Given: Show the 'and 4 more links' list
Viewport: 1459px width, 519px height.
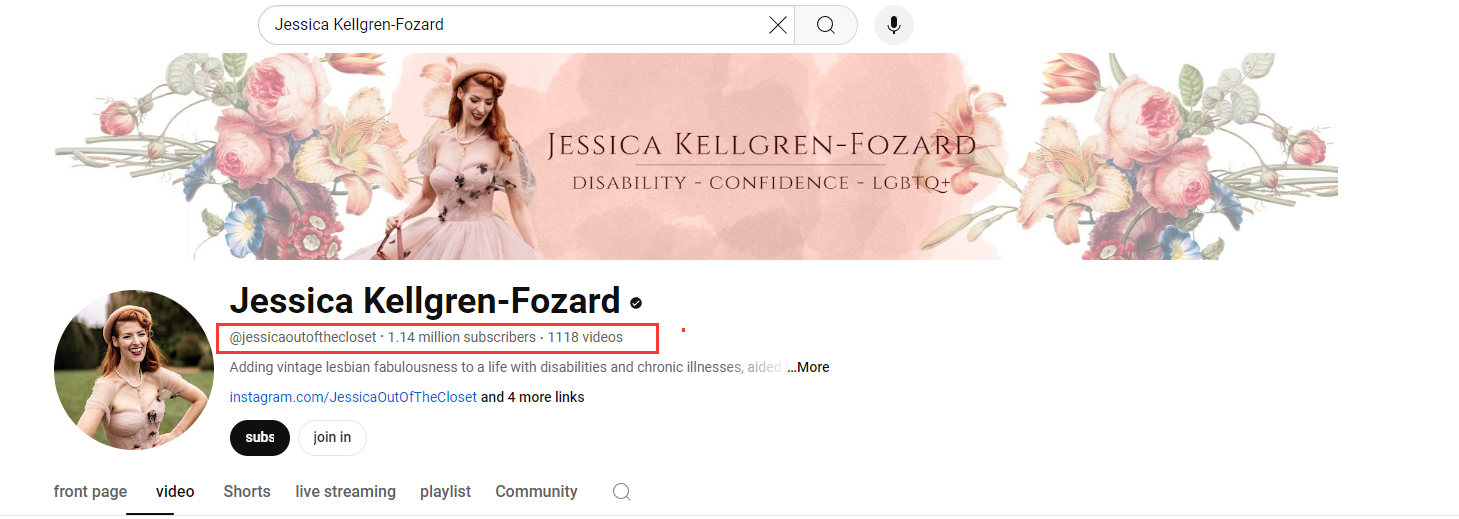Looking at the screenshot, I should pyautogui.click(x=533, y=397).
